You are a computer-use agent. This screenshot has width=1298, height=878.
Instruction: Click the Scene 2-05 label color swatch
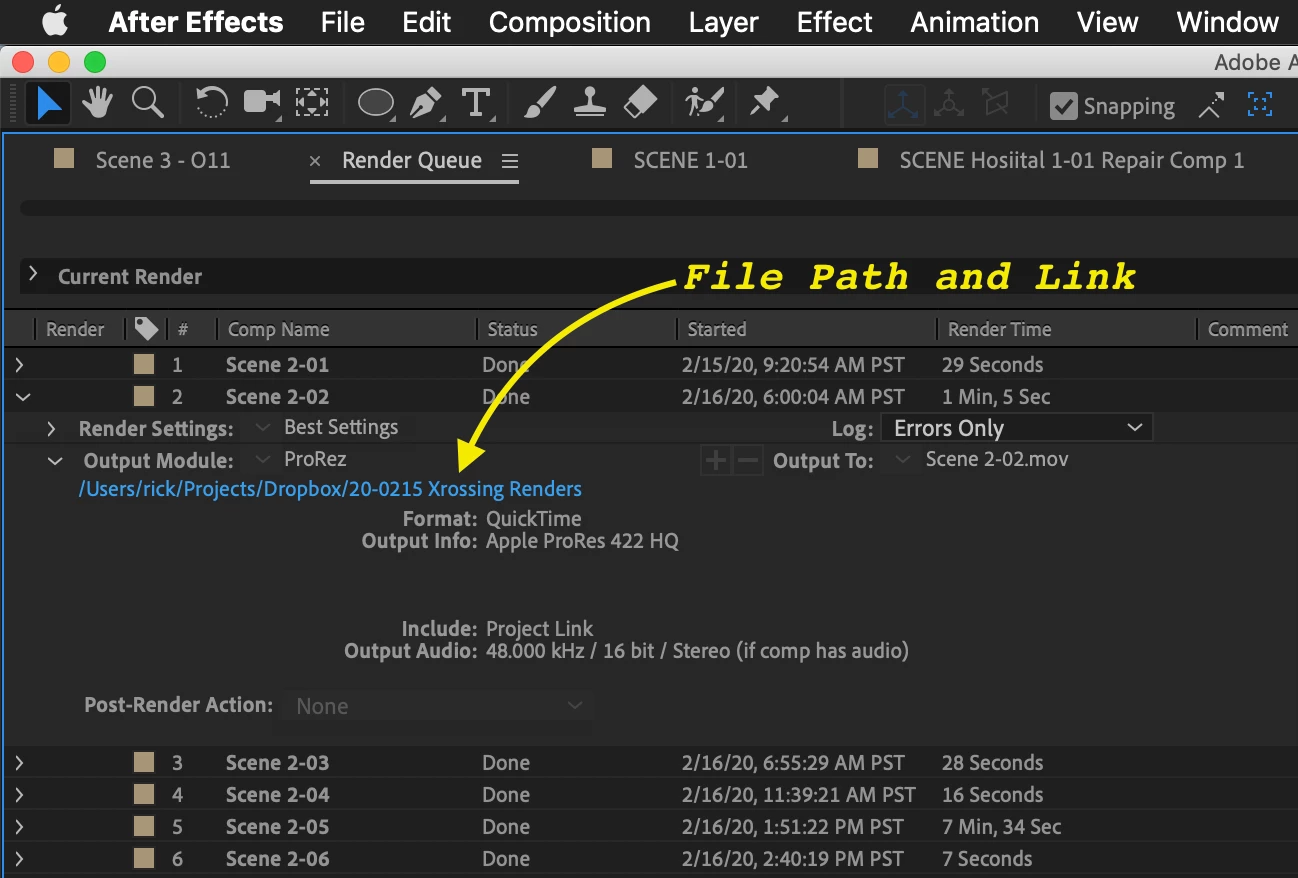point(144,827)
